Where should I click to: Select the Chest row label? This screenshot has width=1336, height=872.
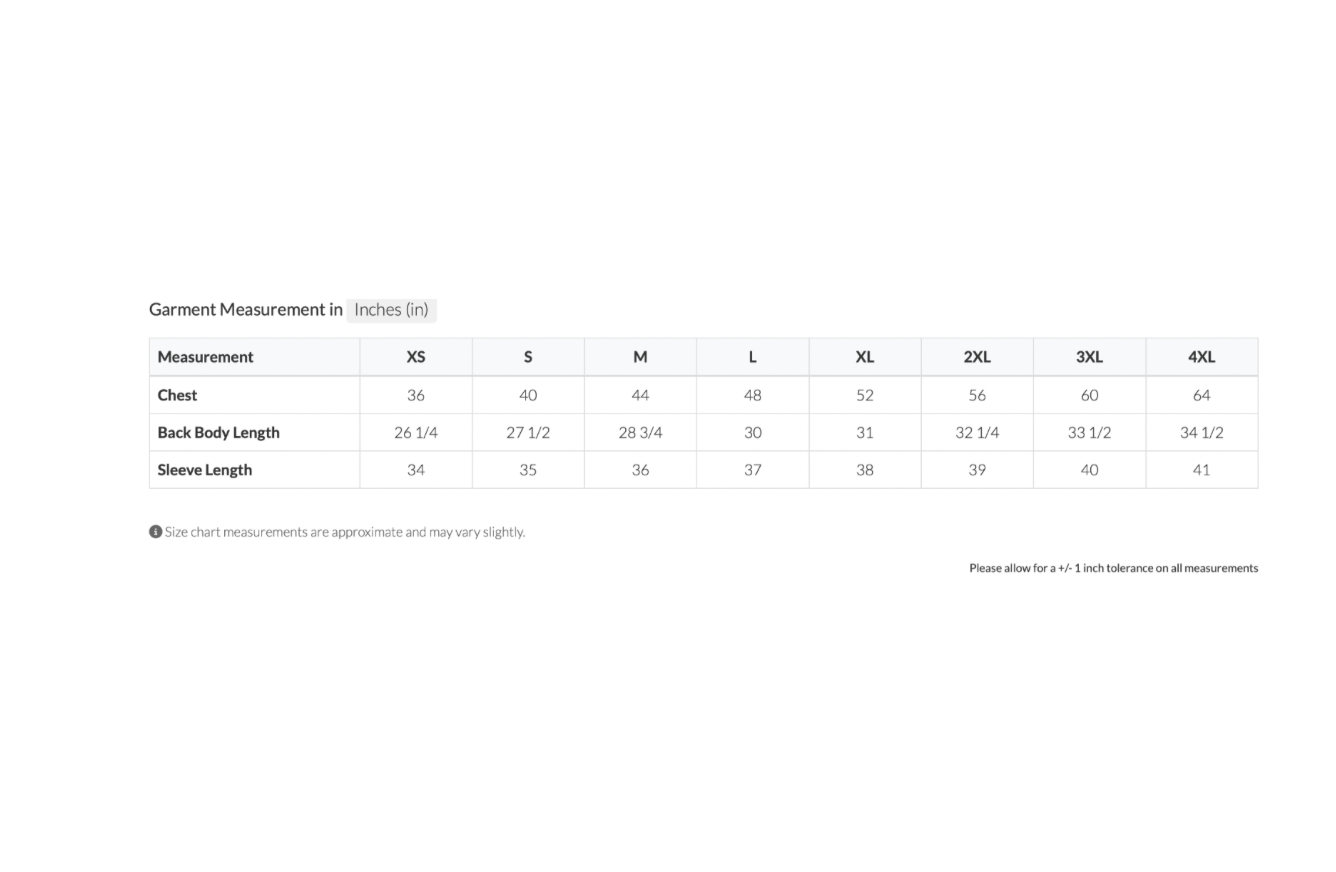coord(177,395)
